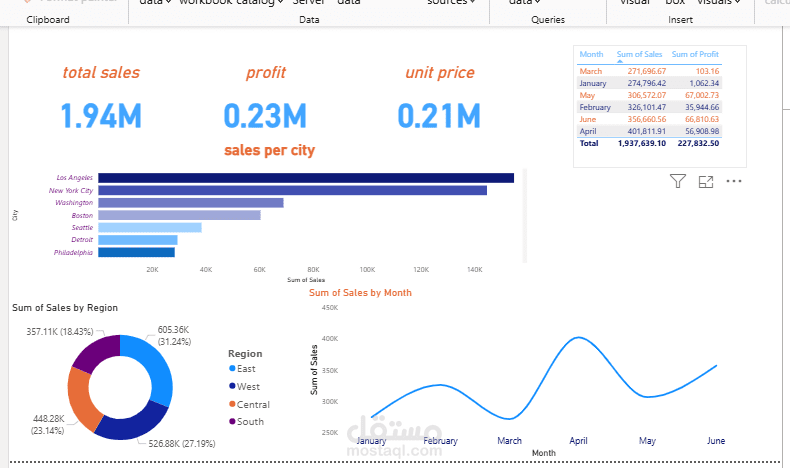Image resolution: width=790 pixels, height=468 pixels.
Task: Click the South legend label
Action: tap(250, 422)
